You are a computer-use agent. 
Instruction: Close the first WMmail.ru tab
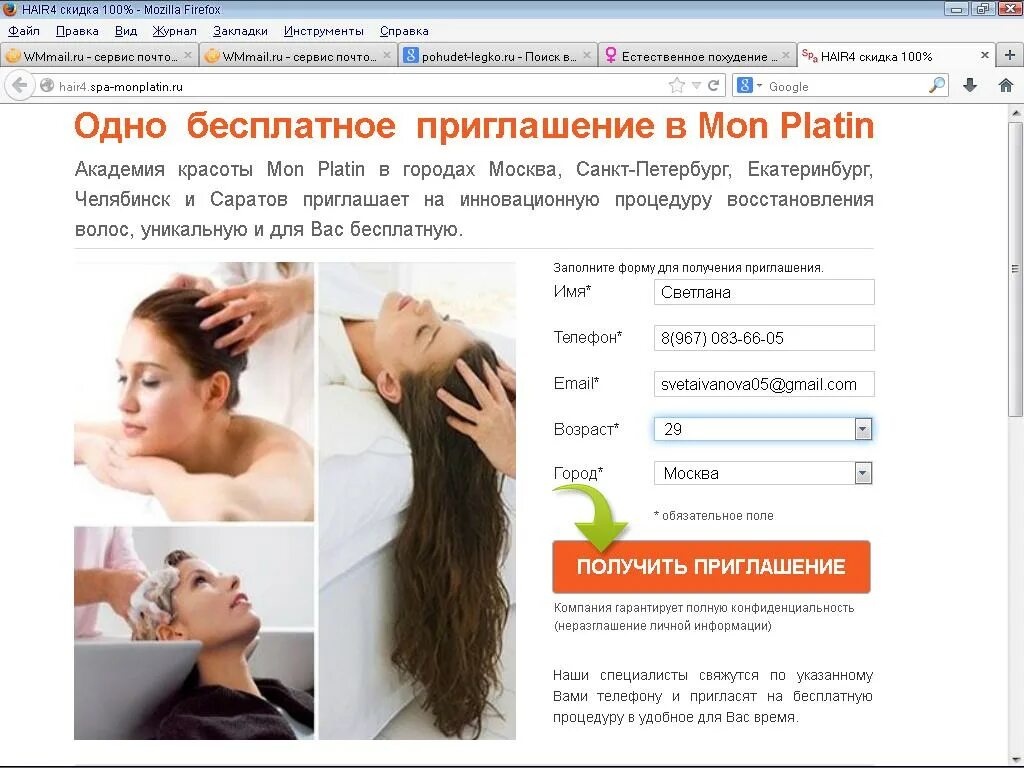point(188,56)
